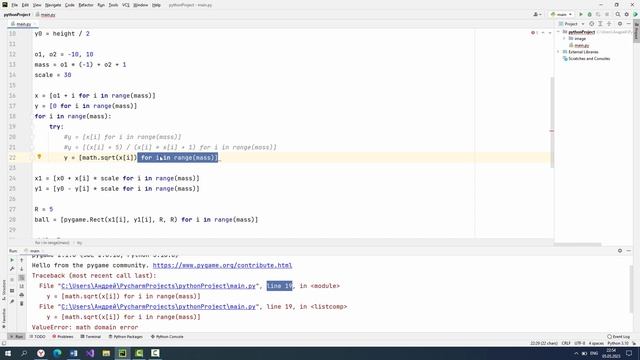Hide the Project panel with minus icon
This screenshot has height=360, width=640.
point(629,24)
